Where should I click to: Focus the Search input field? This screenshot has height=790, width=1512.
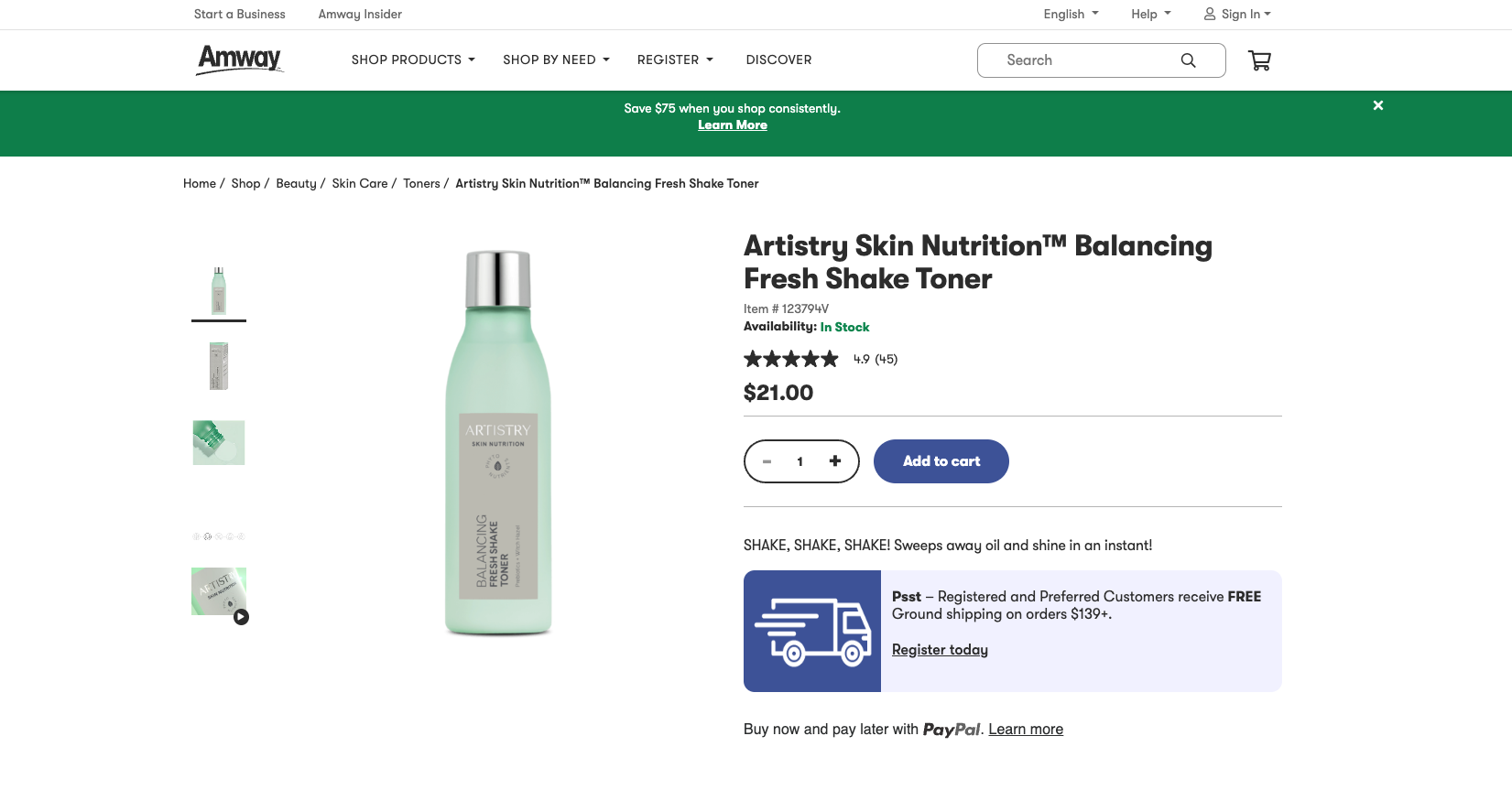(x=1081, y=60)
